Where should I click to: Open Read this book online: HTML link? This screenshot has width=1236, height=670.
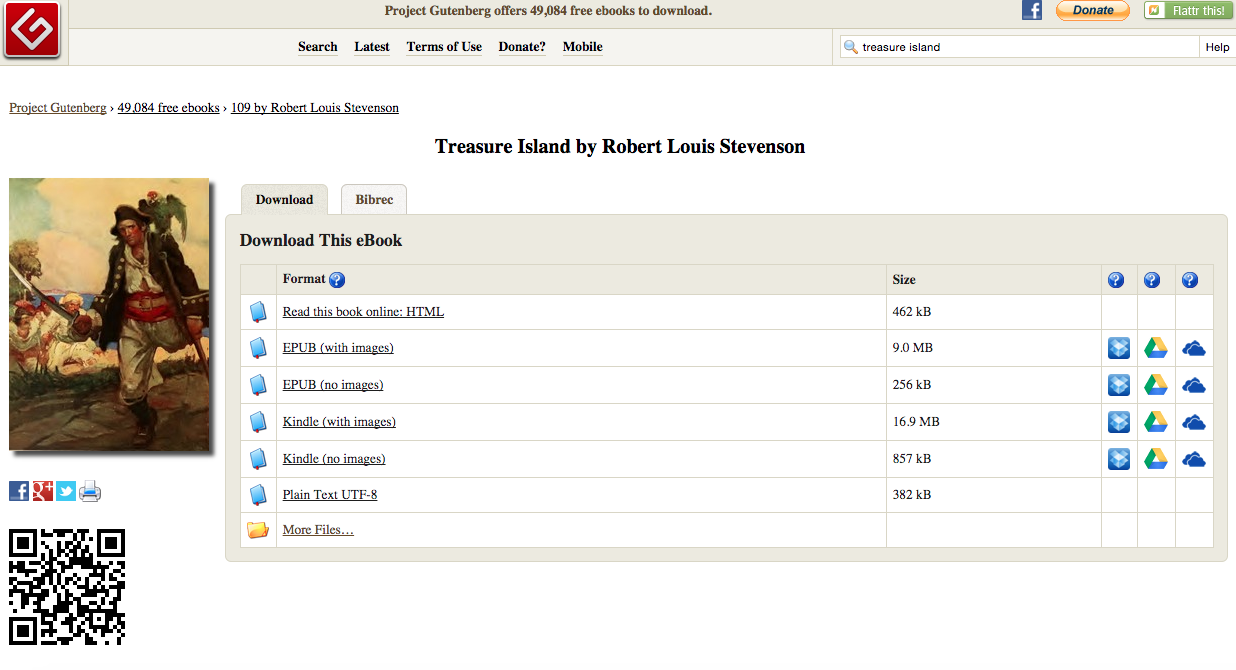[363, 312]
